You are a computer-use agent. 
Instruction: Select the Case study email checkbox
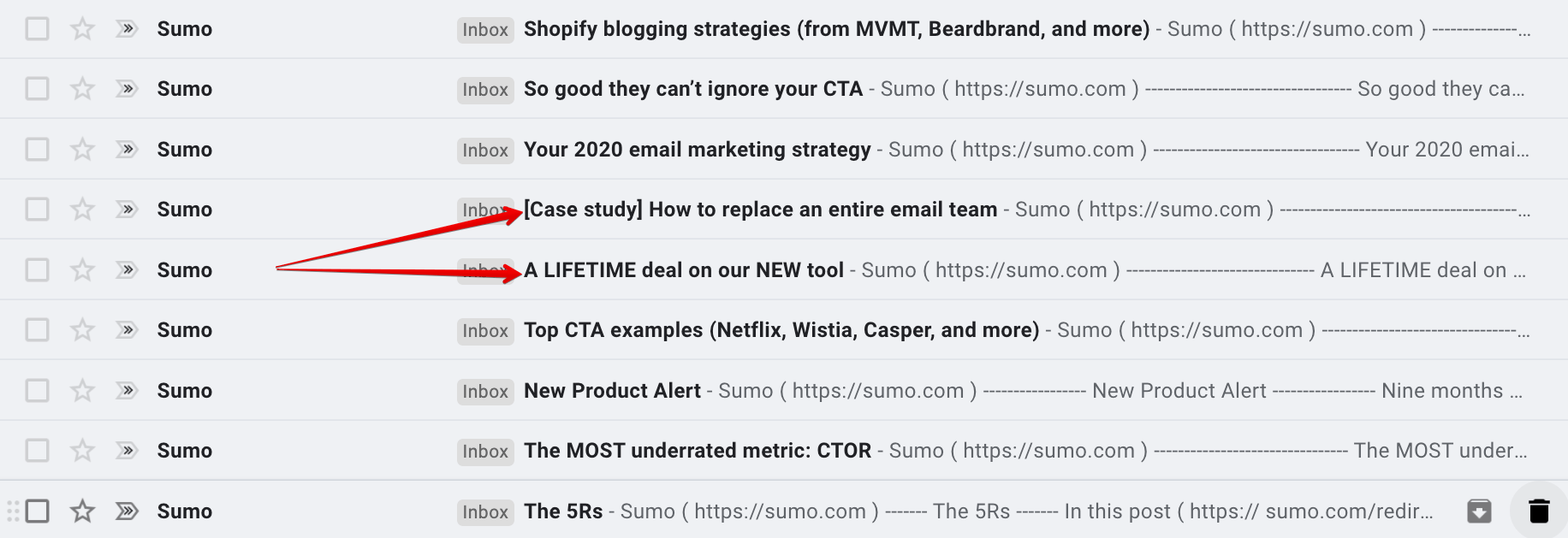[x=37, y=210]
